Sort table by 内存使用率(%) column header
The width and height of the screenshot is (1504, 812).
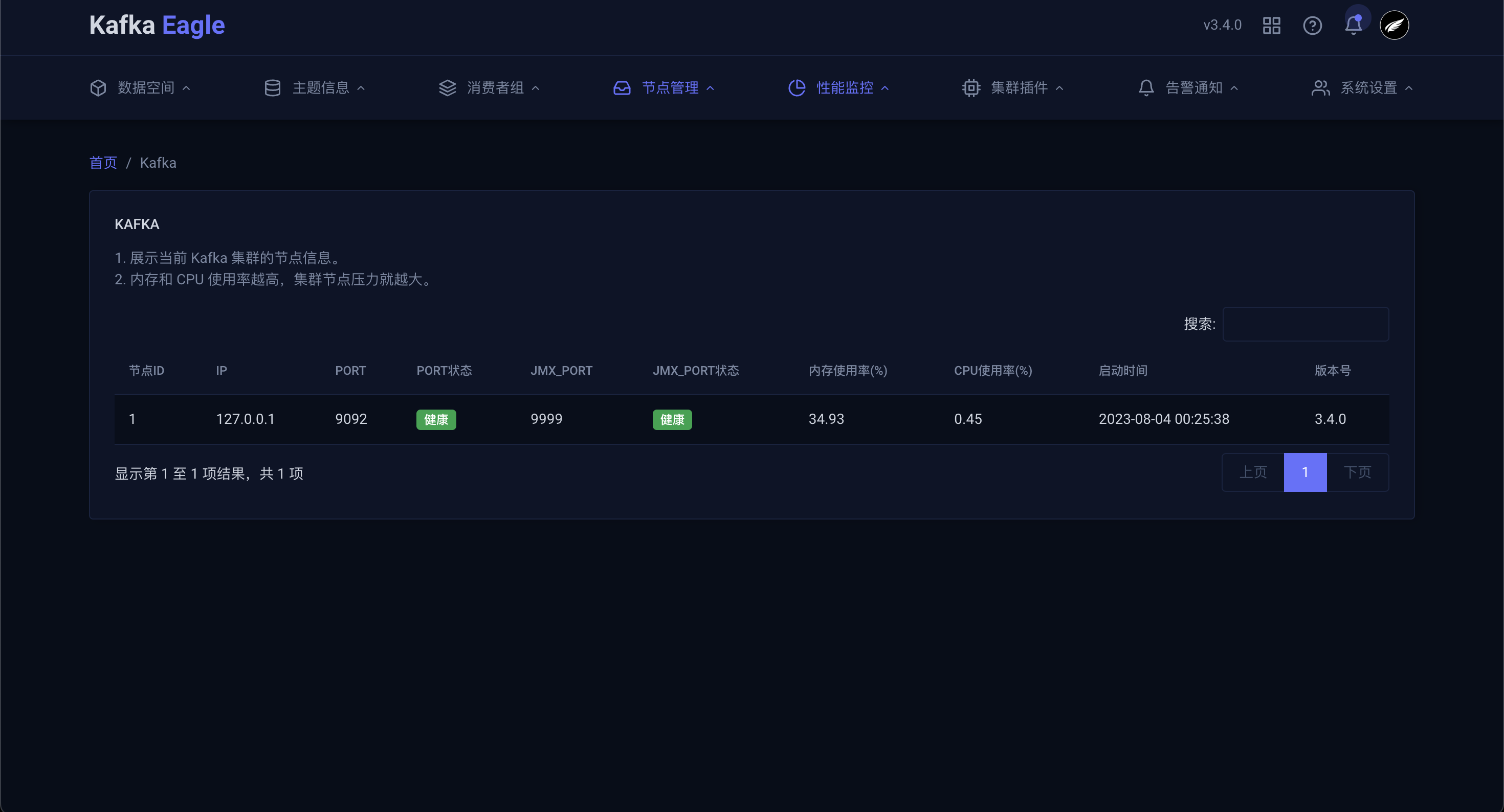[848, 371]
